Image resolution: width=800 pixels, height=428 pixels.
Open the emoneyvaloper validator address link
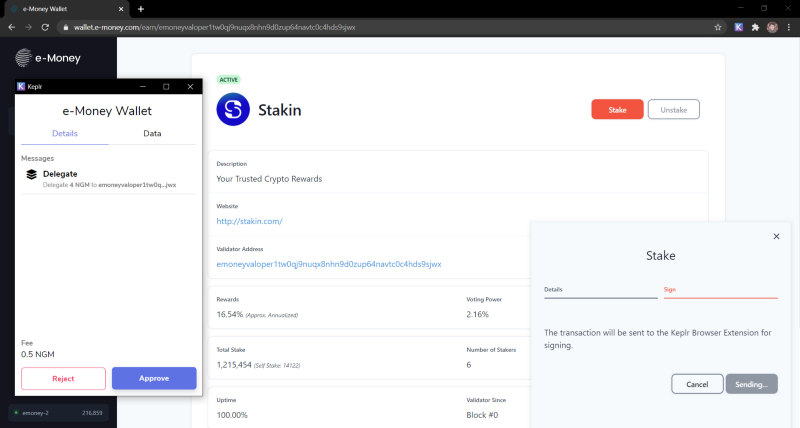329,264
